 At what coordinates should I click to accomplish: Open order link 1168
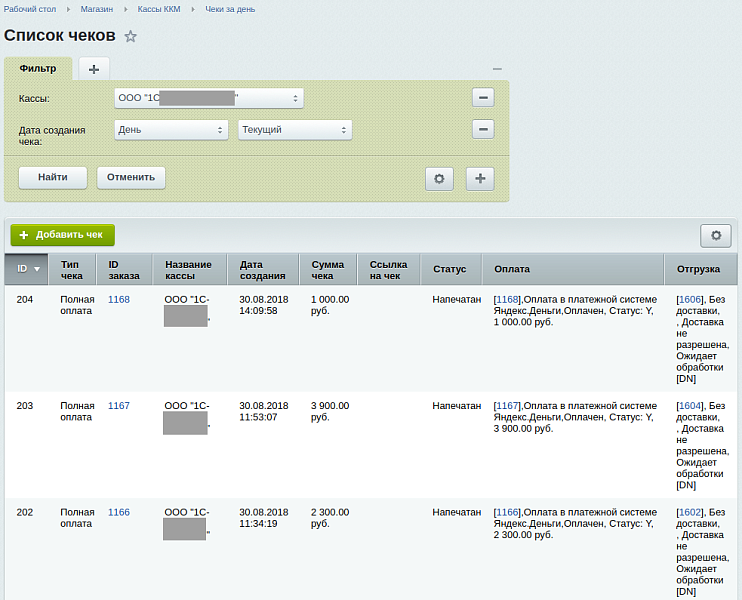119,299
